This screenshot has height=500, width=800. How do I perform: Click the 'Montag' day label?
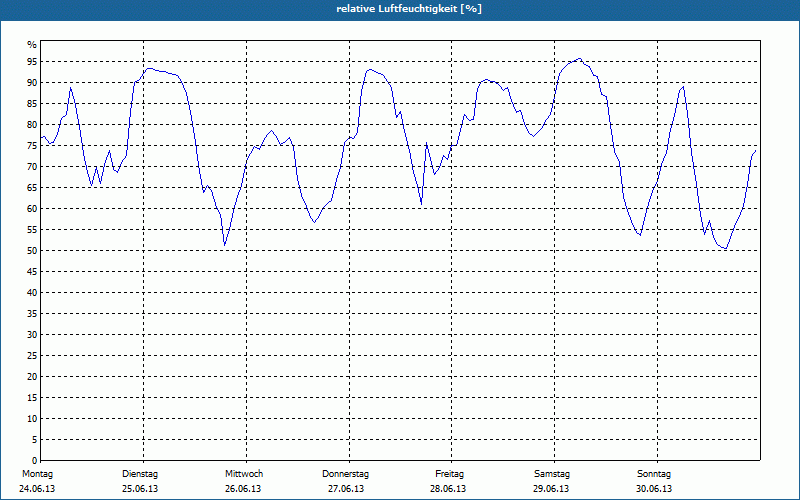(x=37, y=474)
